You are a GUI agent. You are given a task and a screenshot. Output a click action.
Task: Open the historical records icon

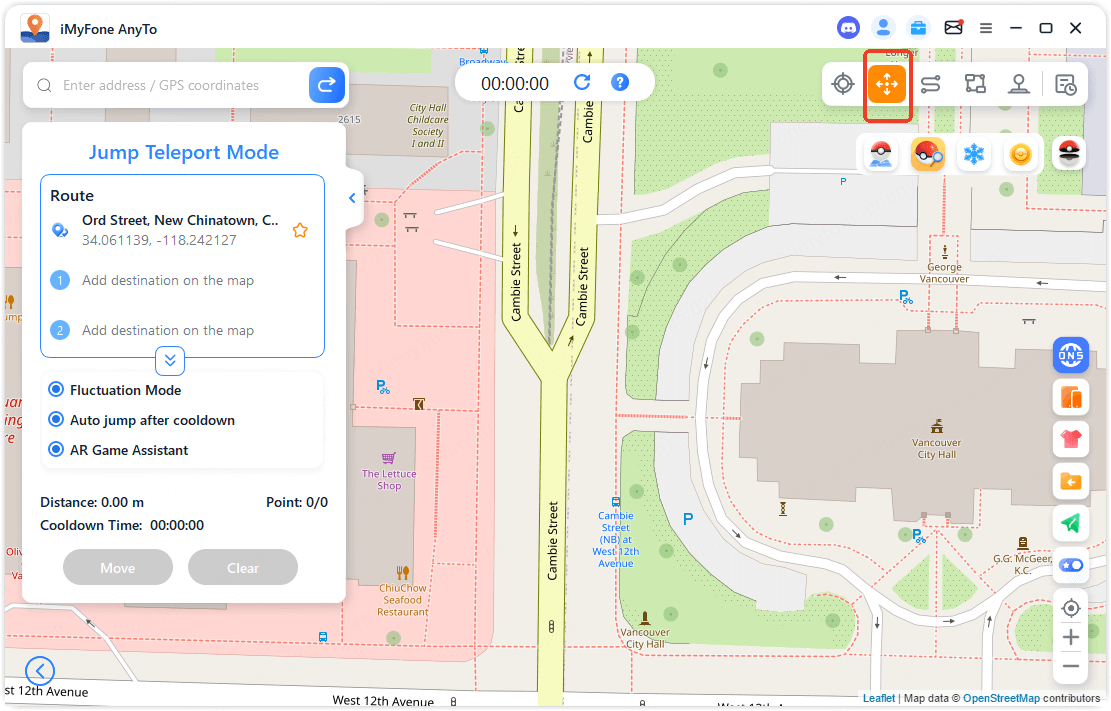click(x=1066, y=85)
